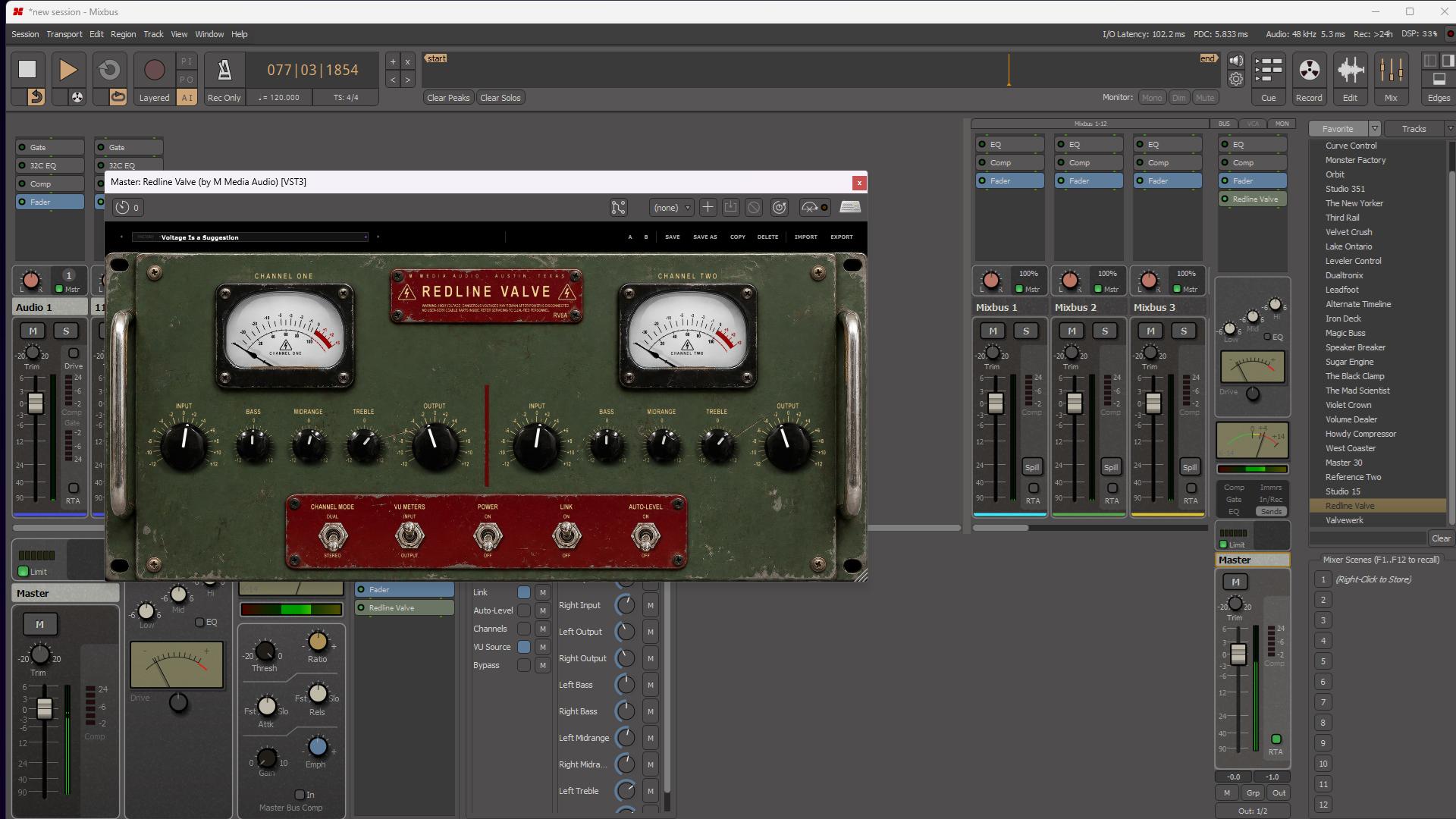This screenshot has height=819, width=1456.
Task: Open the Rec Only sync dropdown
Action: (x=224, y=98)
